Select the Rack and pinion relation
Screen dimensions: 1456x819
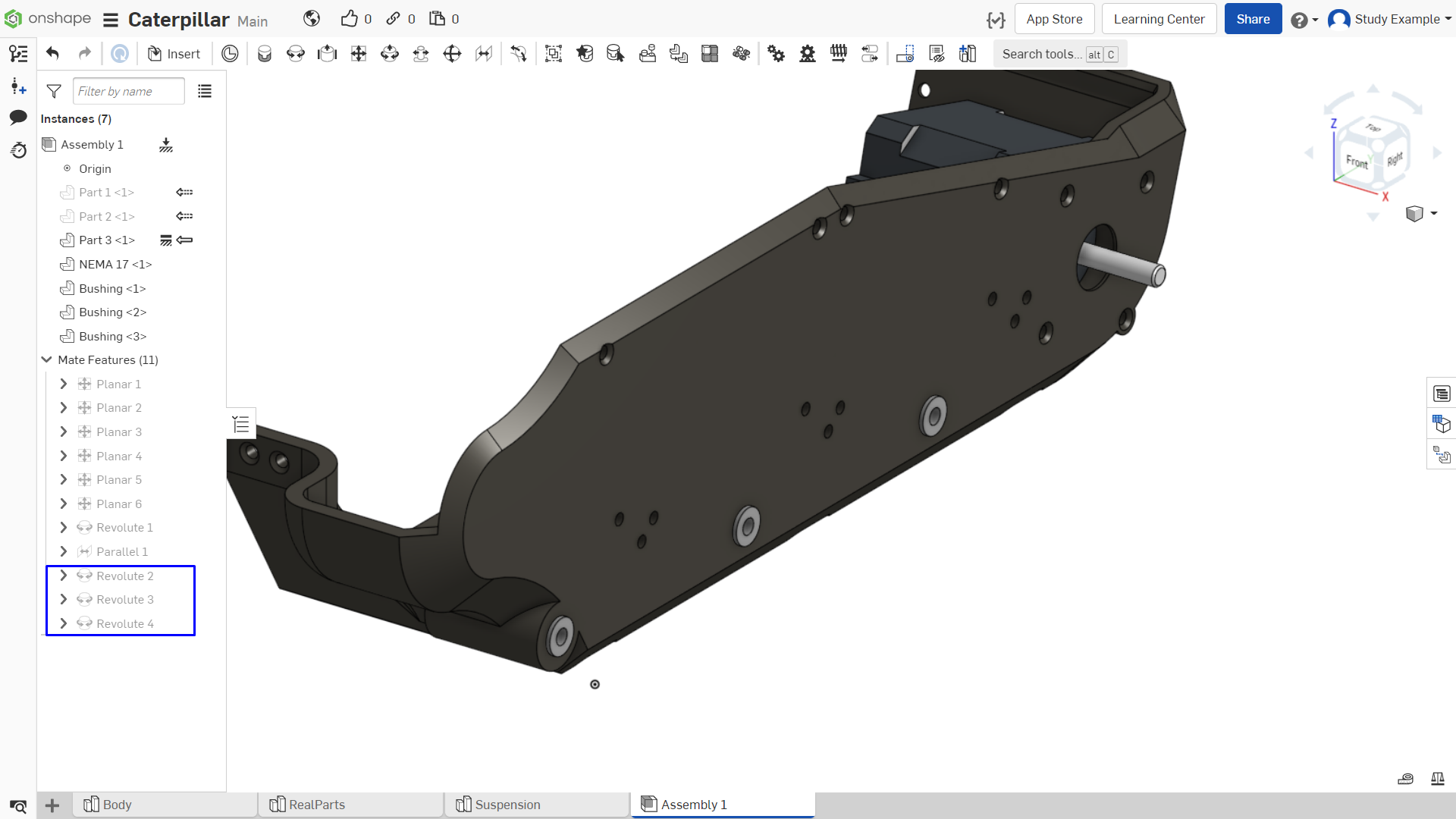808,54
